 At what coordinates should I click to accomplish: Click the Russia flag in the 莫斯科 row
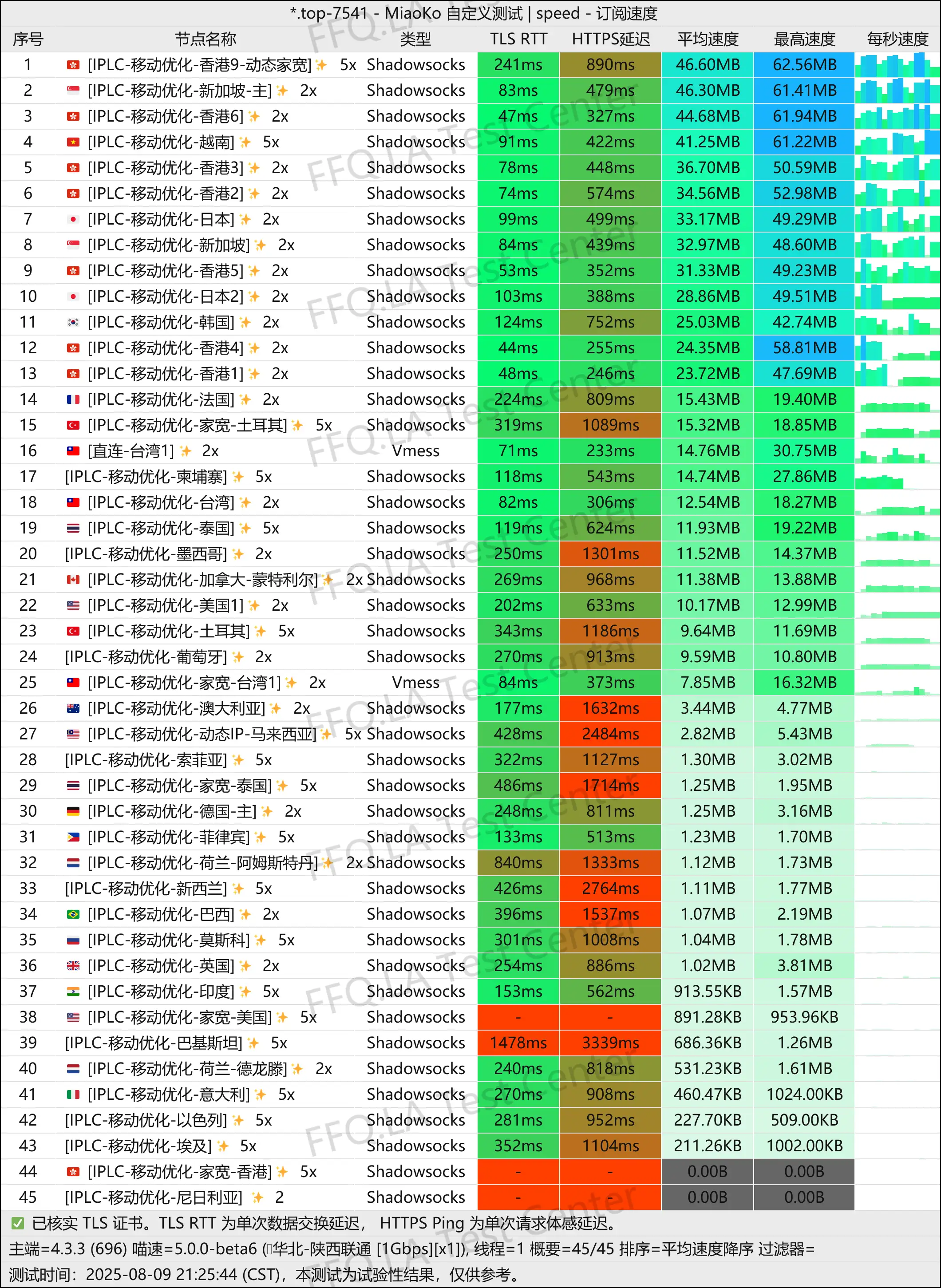click(x=73, y=940)
